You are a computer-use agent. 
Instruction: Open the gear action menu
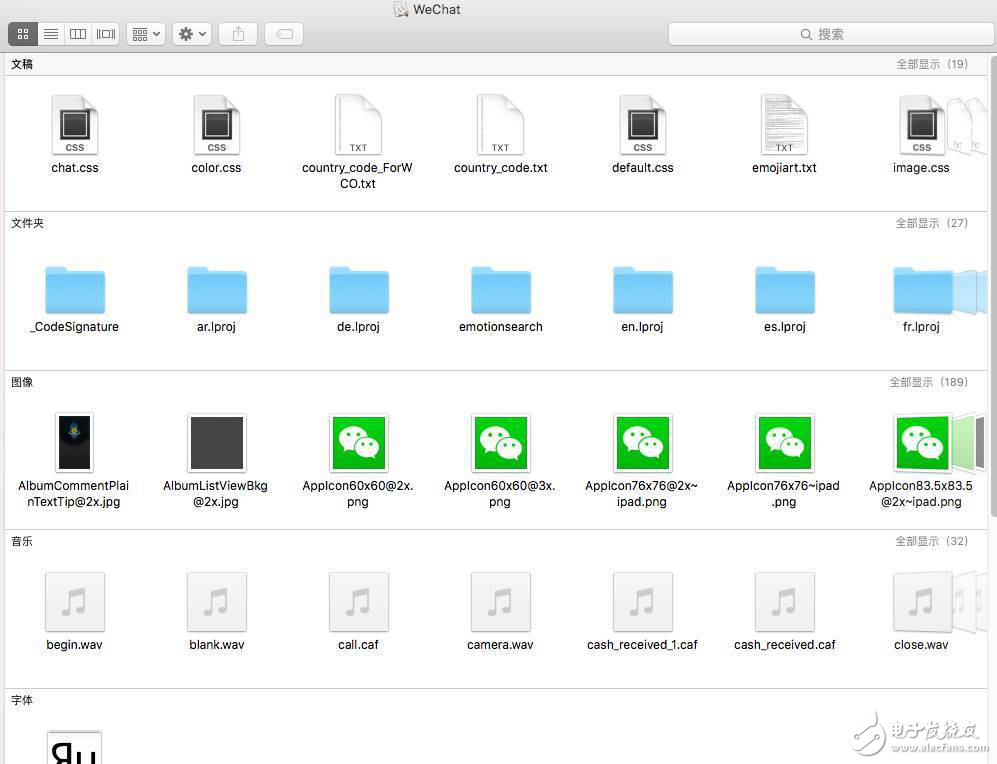191,34
